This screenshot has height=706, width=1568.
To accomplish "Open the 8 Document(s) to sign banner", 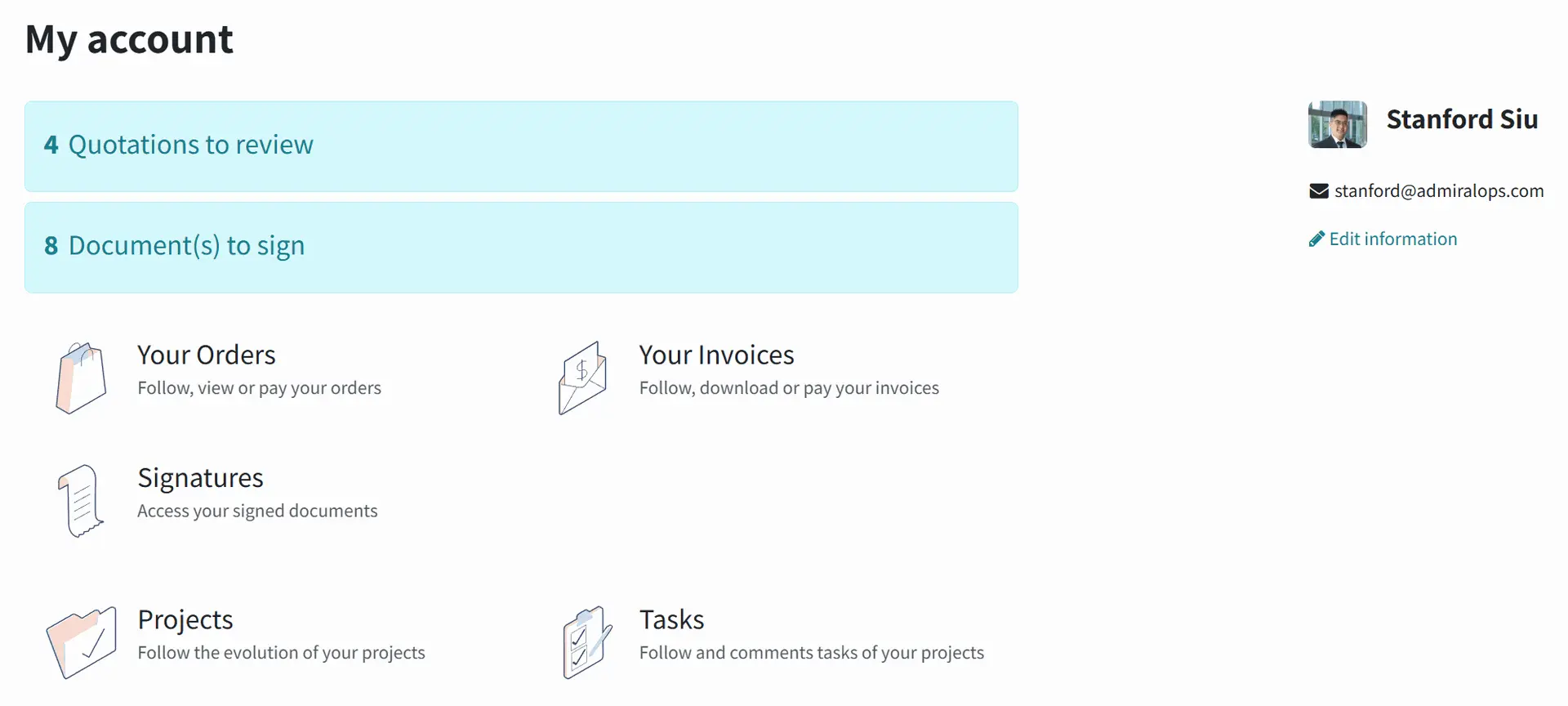I will pyautogui.click(x=521, y=248).
